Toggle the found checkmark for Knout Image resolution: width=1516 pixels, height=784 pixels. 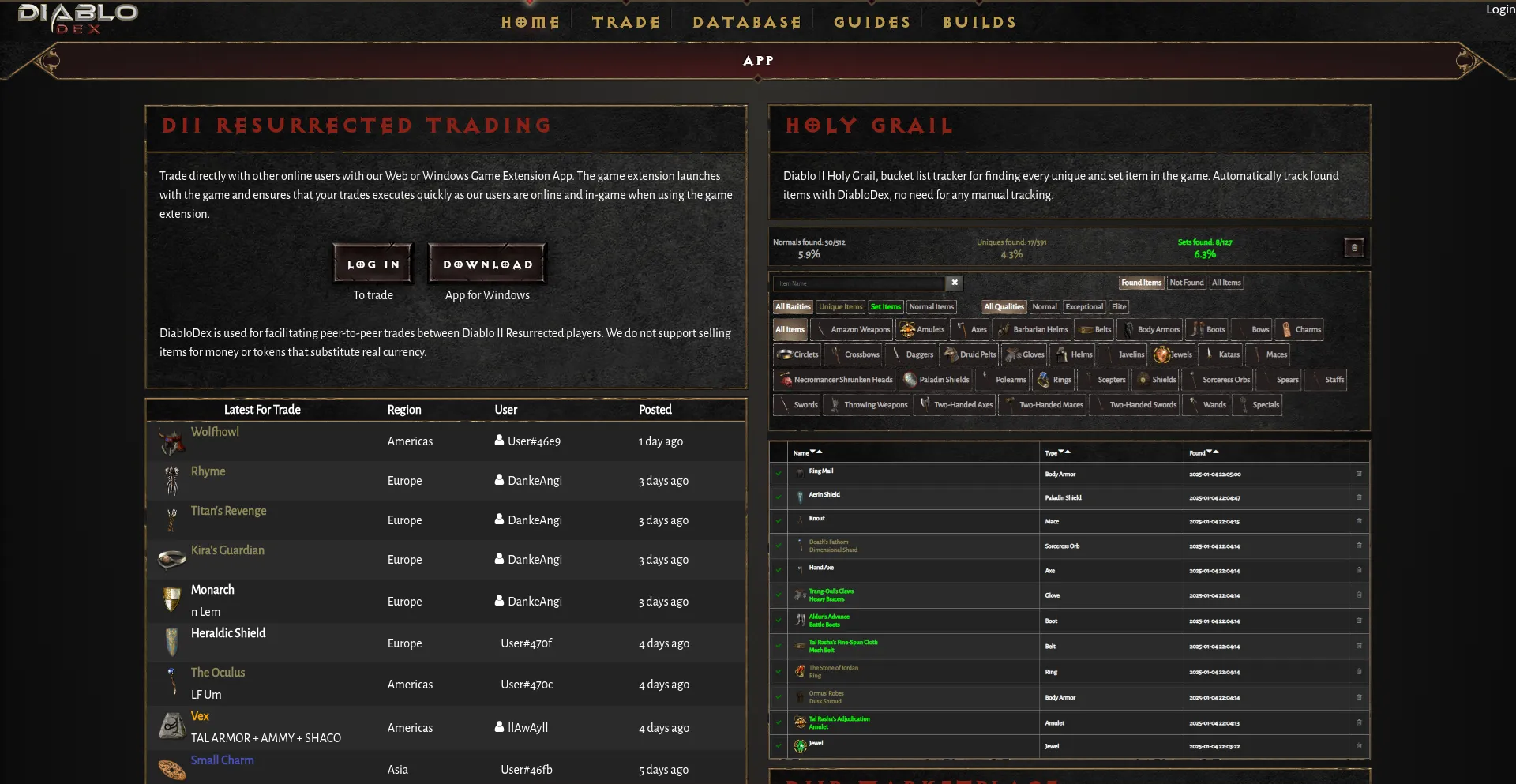(x=779, y=521)
